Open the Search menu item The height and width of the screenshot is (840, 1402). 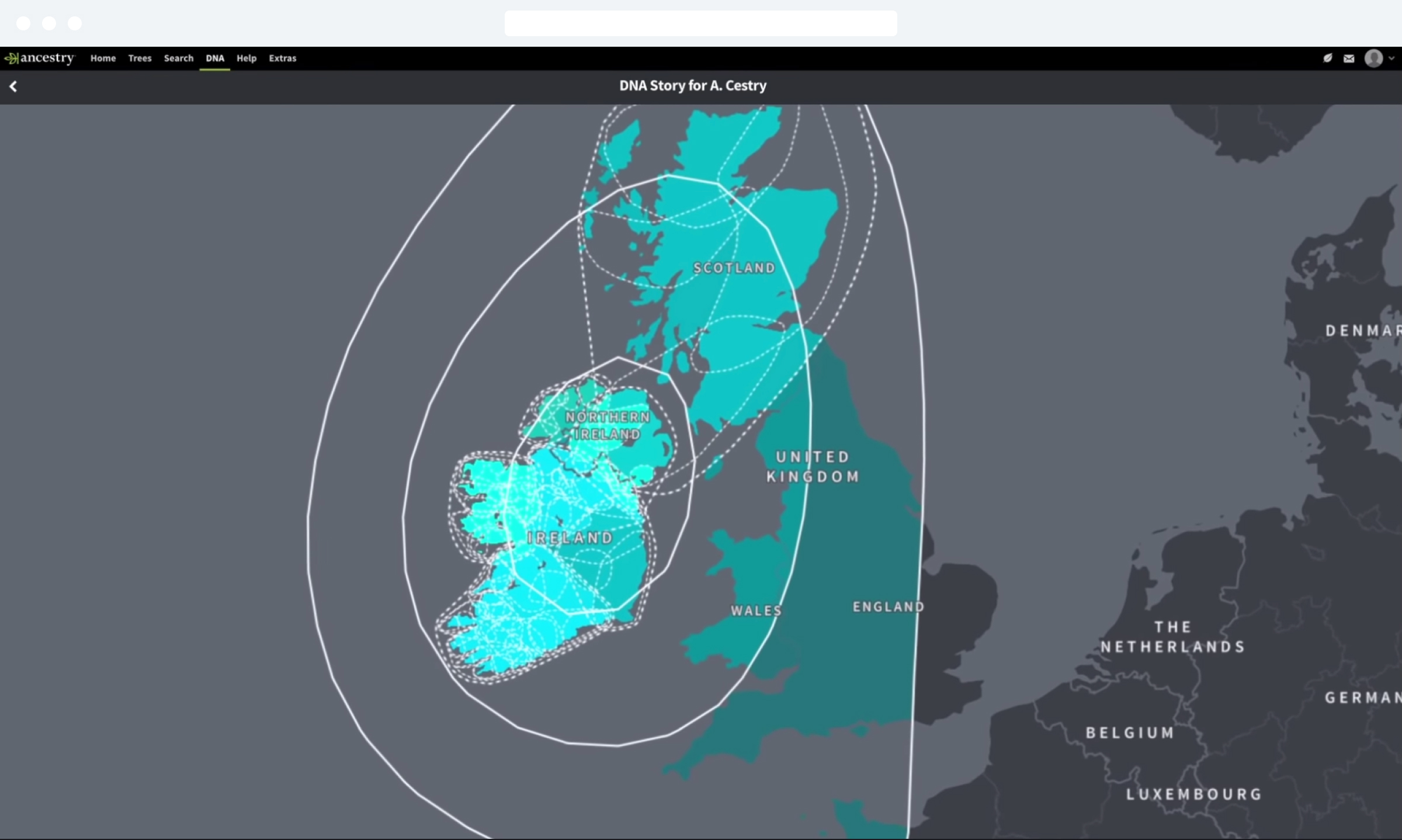coord(178,58)
